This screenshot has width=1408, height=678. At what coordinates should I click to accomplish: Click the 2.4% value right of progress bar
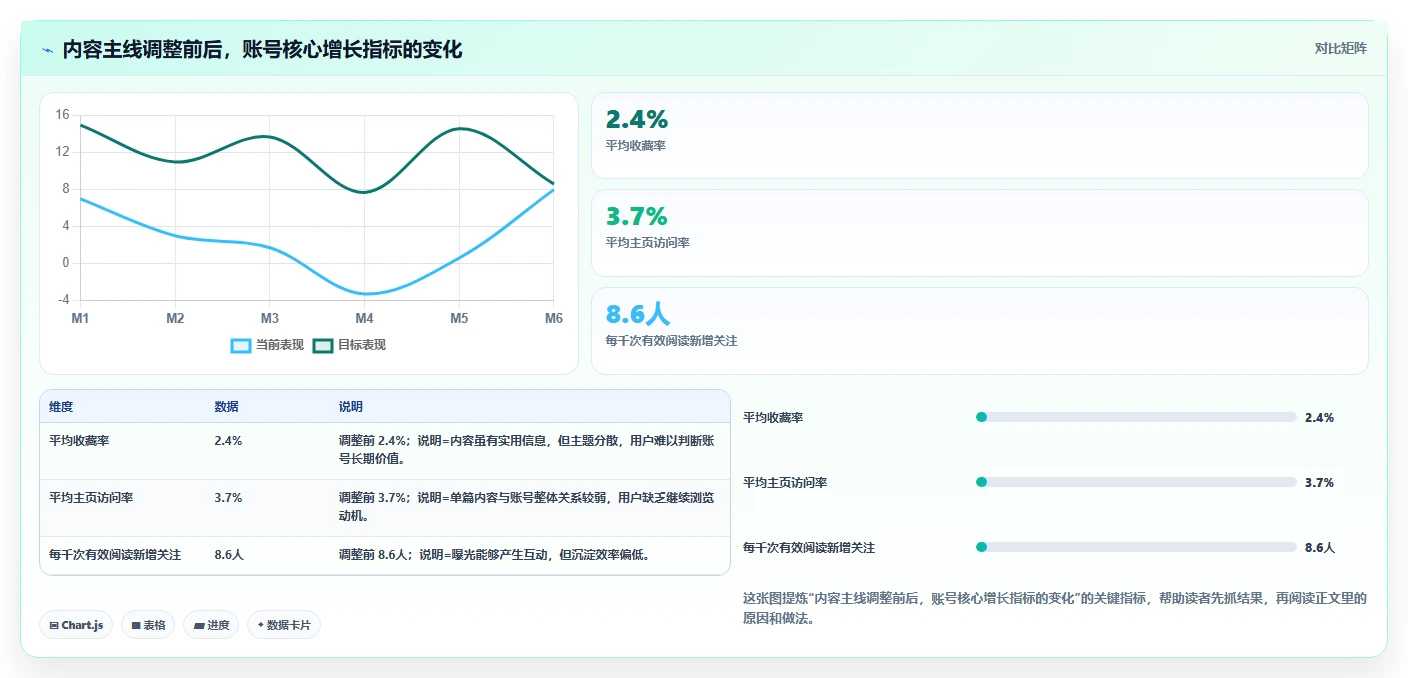coord(1319,417)
